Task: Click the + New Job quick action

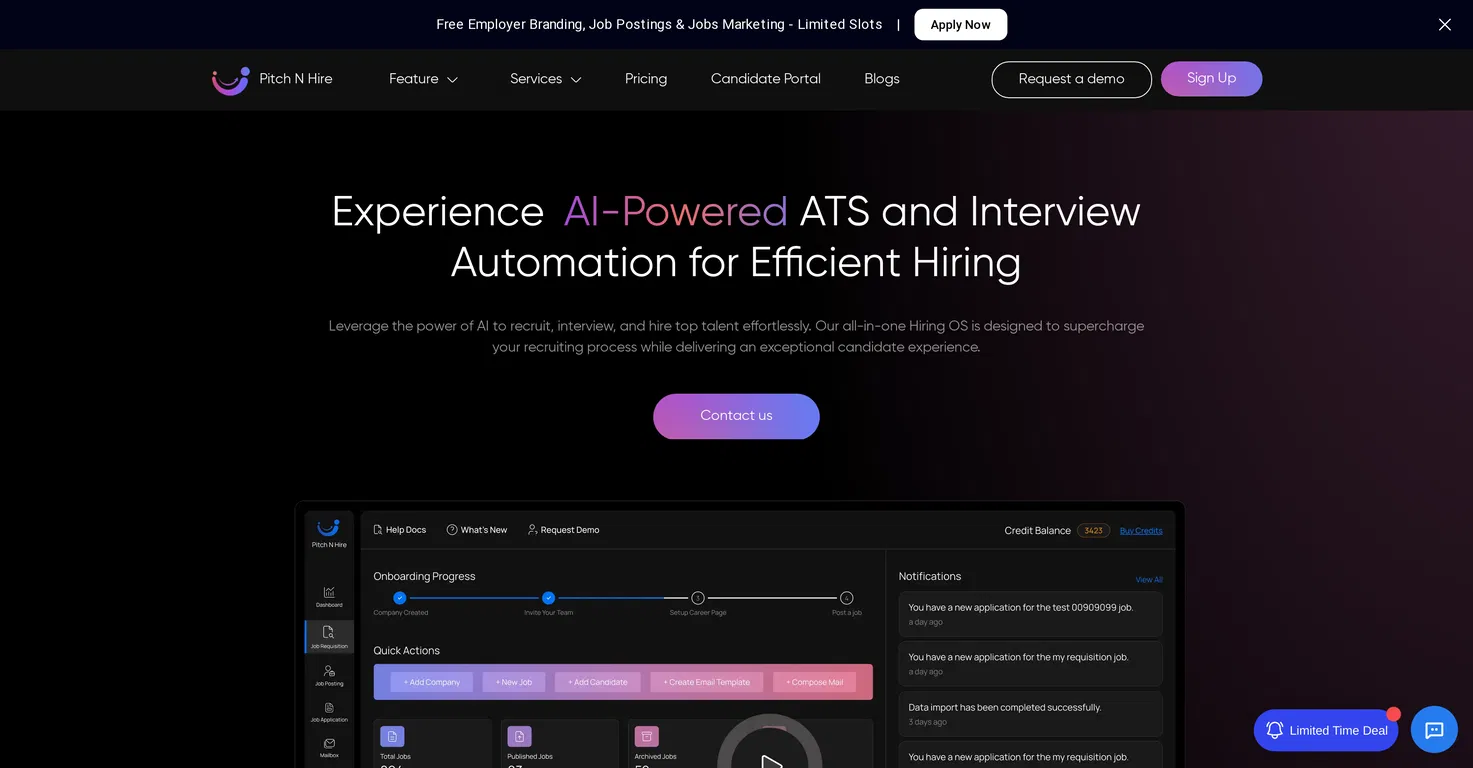Action: [x=514, y=682]
